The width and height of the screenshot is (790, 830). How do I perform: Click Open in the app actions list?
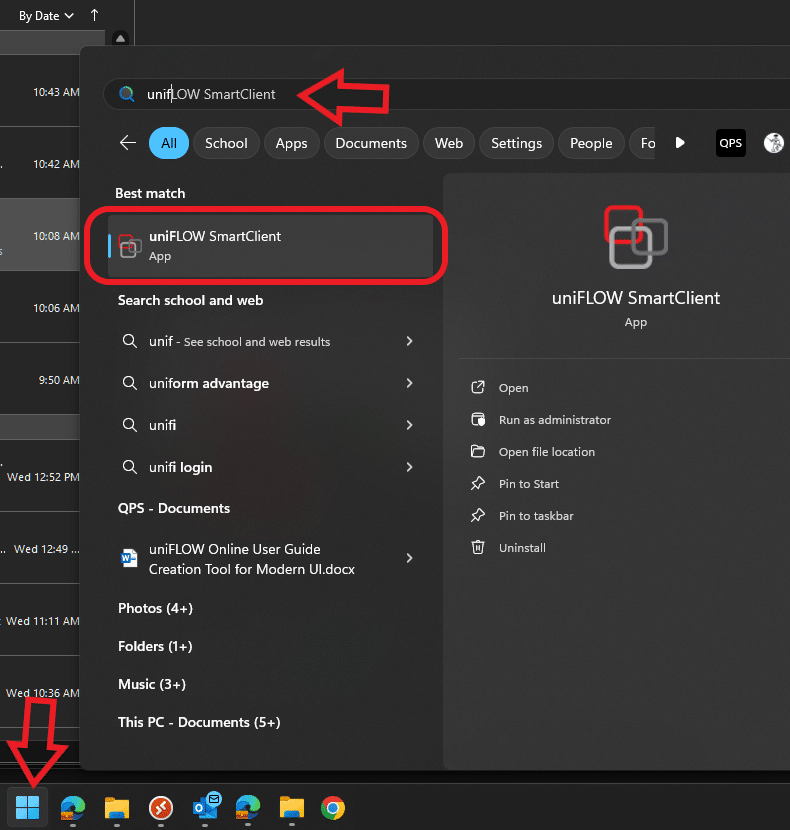(513, 388)
